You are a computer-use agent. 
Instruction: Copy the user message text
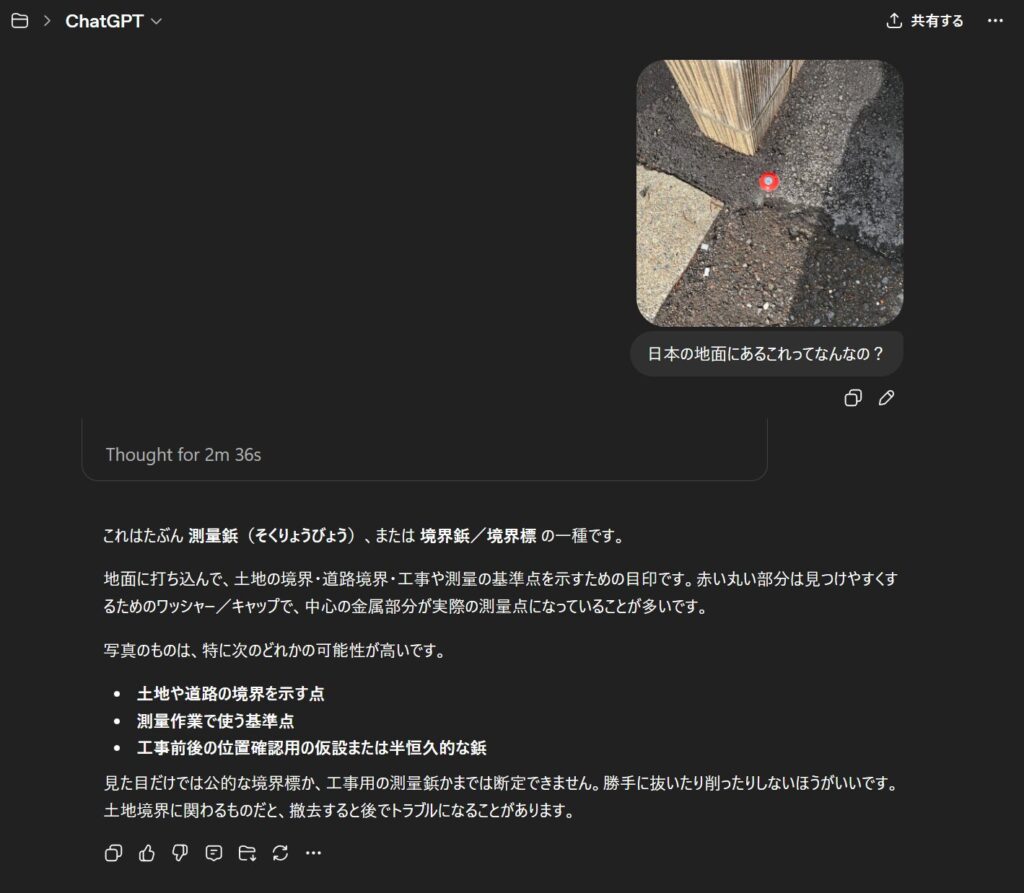pyautogui.click(x=853, y=398)
